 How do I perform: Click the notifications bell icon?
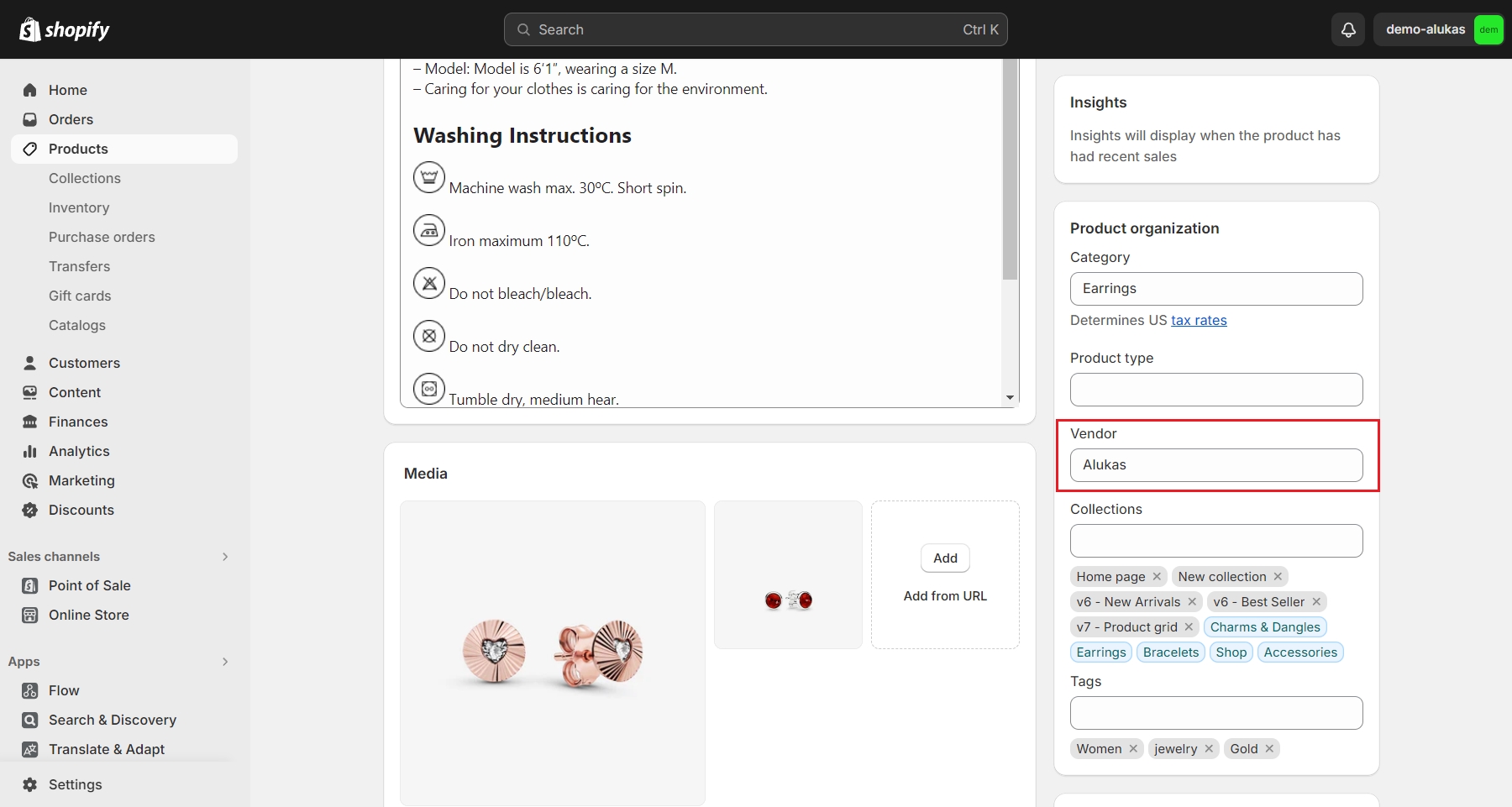tap(1348, 29)
